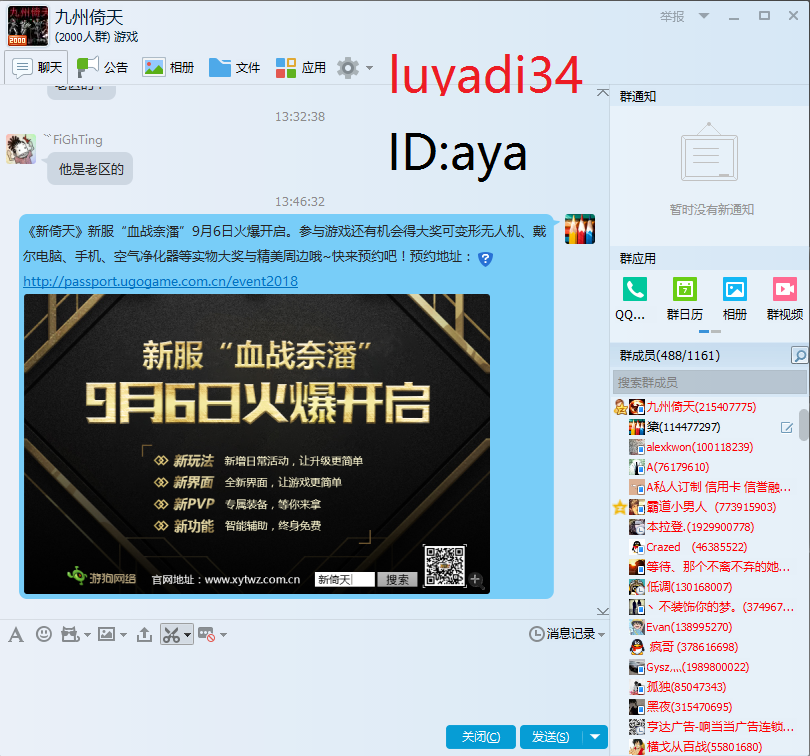810x756 pixels.
Task: Open 消息记录 message history
Action: tap(562, 634)
